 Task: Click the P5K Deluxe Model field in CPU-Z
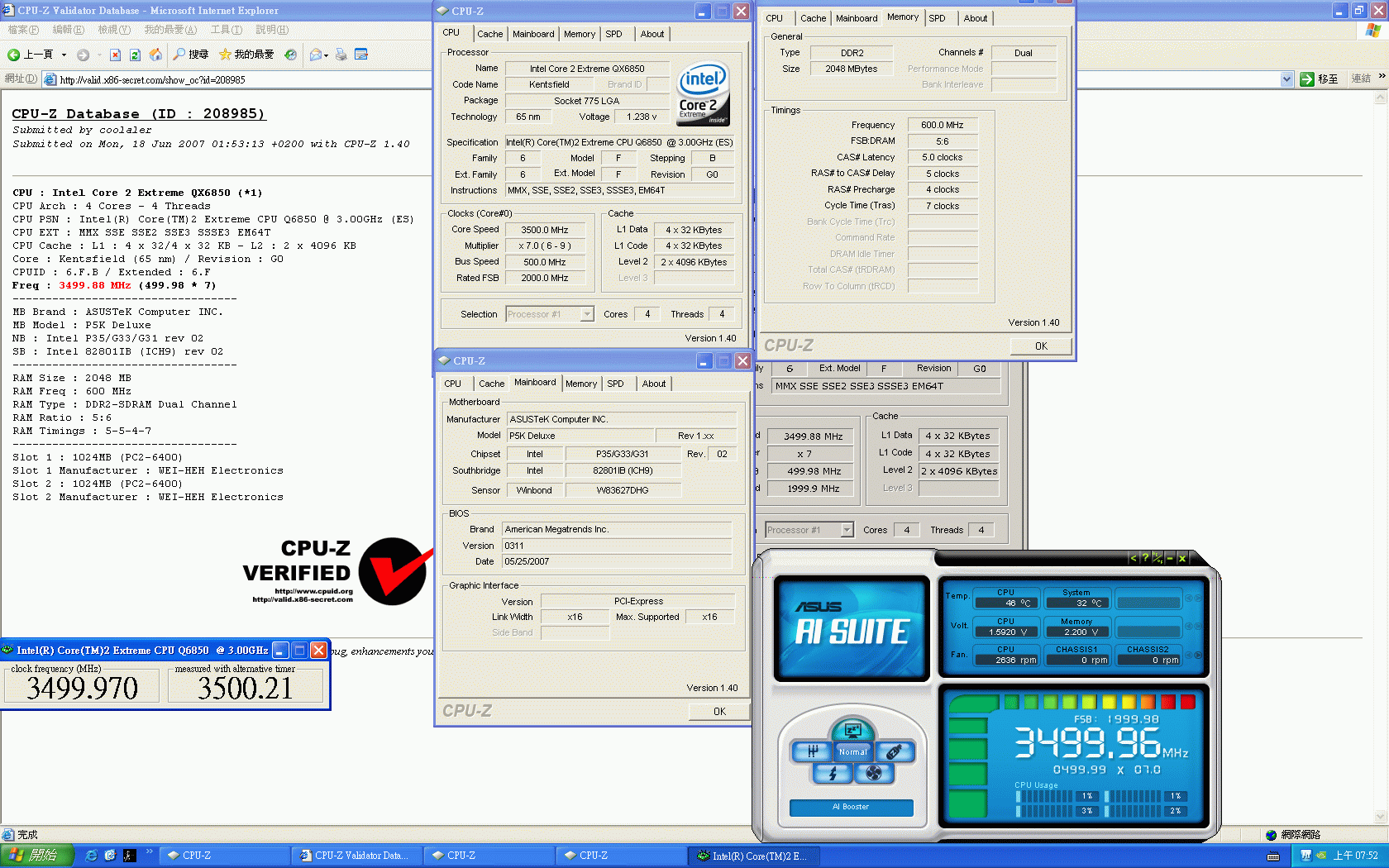tap(579, 436)
